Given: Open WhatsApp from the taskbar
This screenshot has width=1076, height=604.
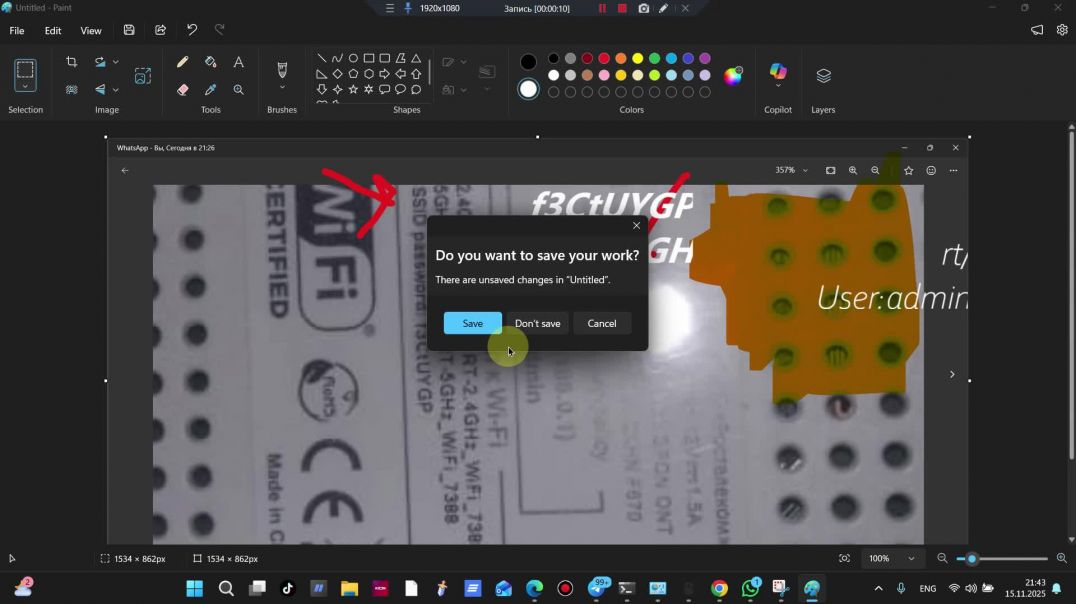Looking at the screenshot, I should click(x=750, y=589).
